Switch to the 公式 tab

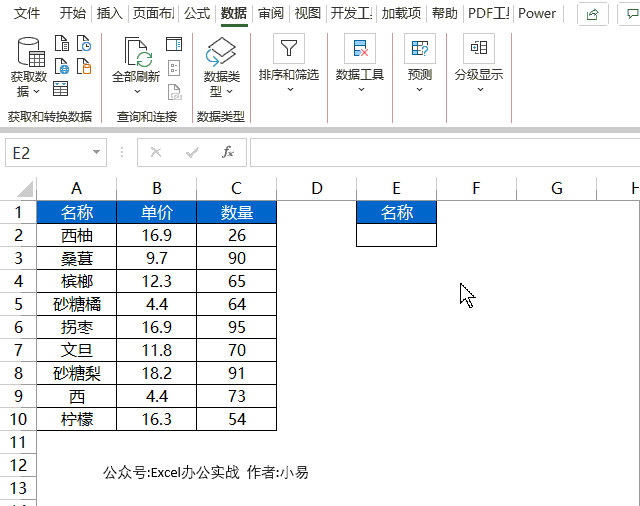coord(197,13)
